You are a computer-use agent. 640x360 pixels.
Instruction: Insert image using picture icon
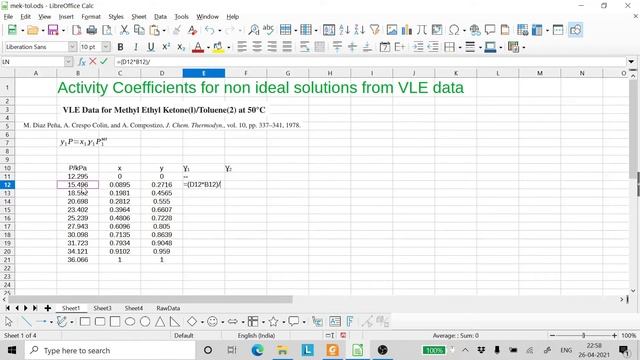coord(392,30)
